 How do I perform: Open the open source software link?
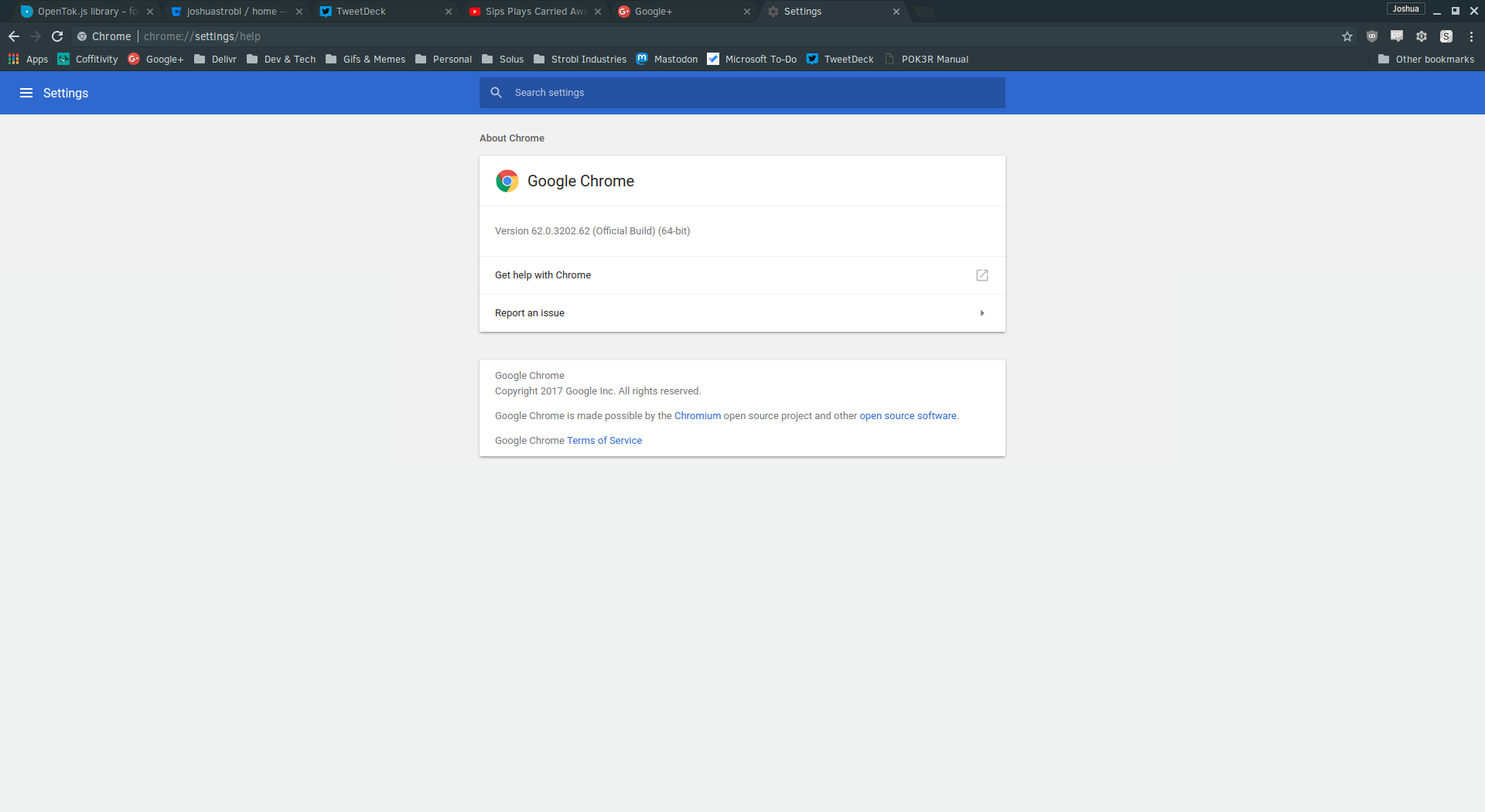(x=908, y=416)
